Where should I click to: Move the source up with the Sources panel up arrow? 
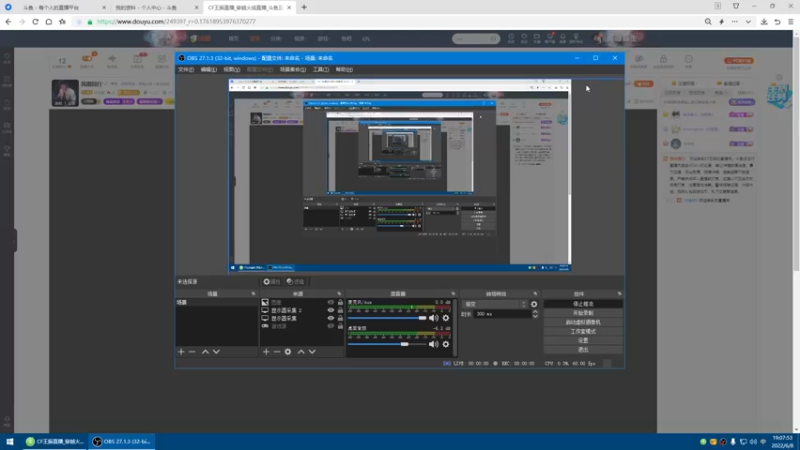[301, 352]
